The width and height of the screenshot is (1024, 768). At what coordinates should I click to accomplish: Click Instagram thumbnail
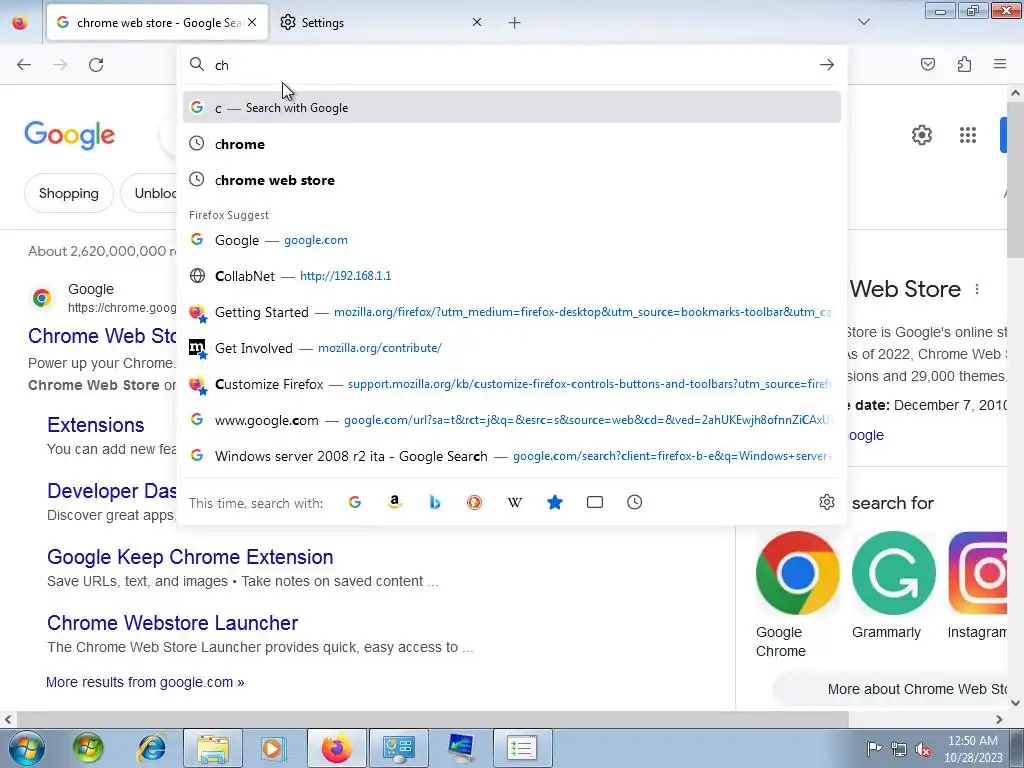[x=978, y=573]
